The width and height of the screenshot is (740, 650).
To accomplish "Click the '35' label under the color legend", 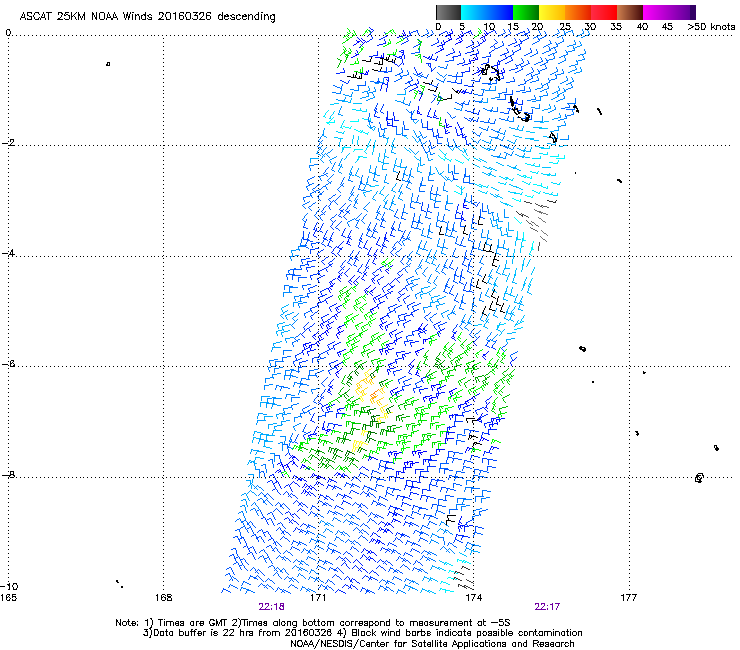I will point(616,27).
